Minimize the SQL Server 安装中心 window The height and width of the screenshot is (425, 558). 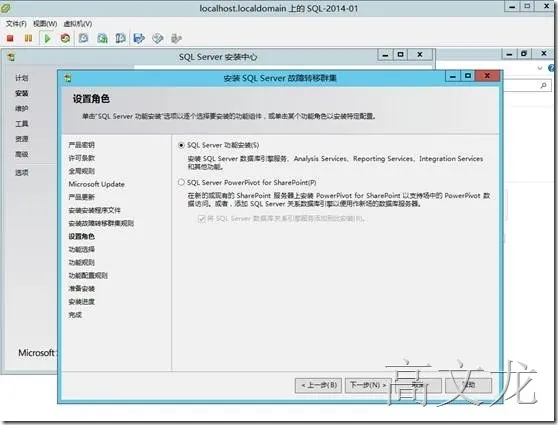[385, 55]
